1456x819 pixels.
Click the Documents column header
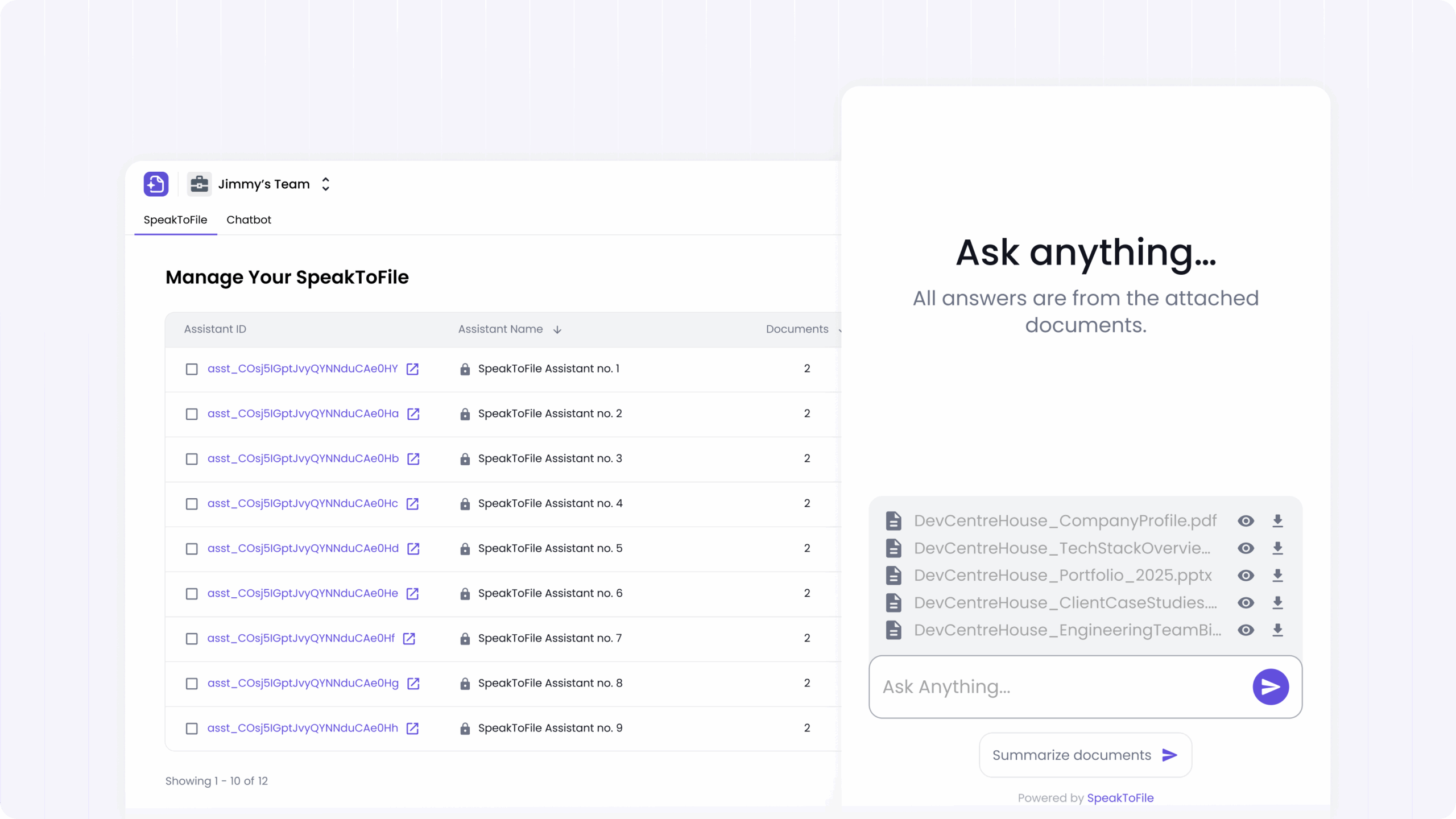(x=797, y=329)
